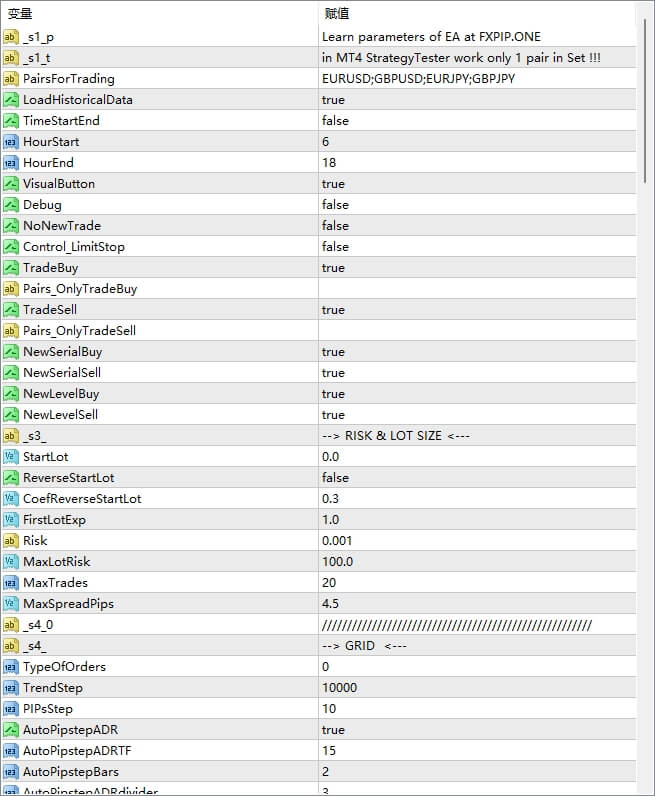This screenshot has height=796, width=655.
Task: Click the boolean icon next to NewSerialBuy
Action: pyautogui.click(x=11, y=352)
